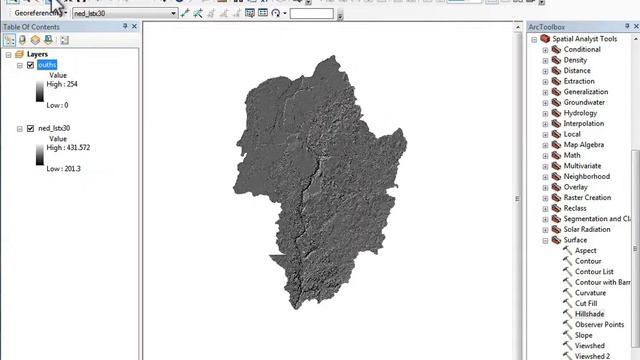Click the map view scroll up arrow
640x360 pixels.
(518, 27)
